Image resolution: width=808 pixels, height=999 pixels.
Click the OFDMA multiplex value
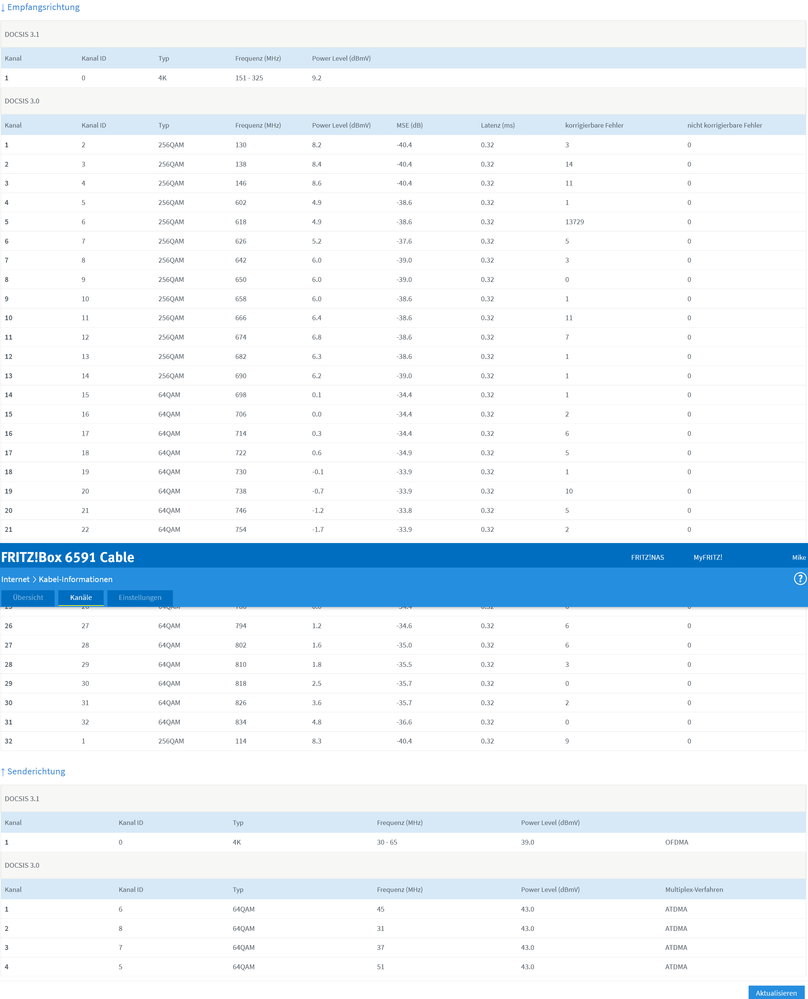(x=676, y=842)
